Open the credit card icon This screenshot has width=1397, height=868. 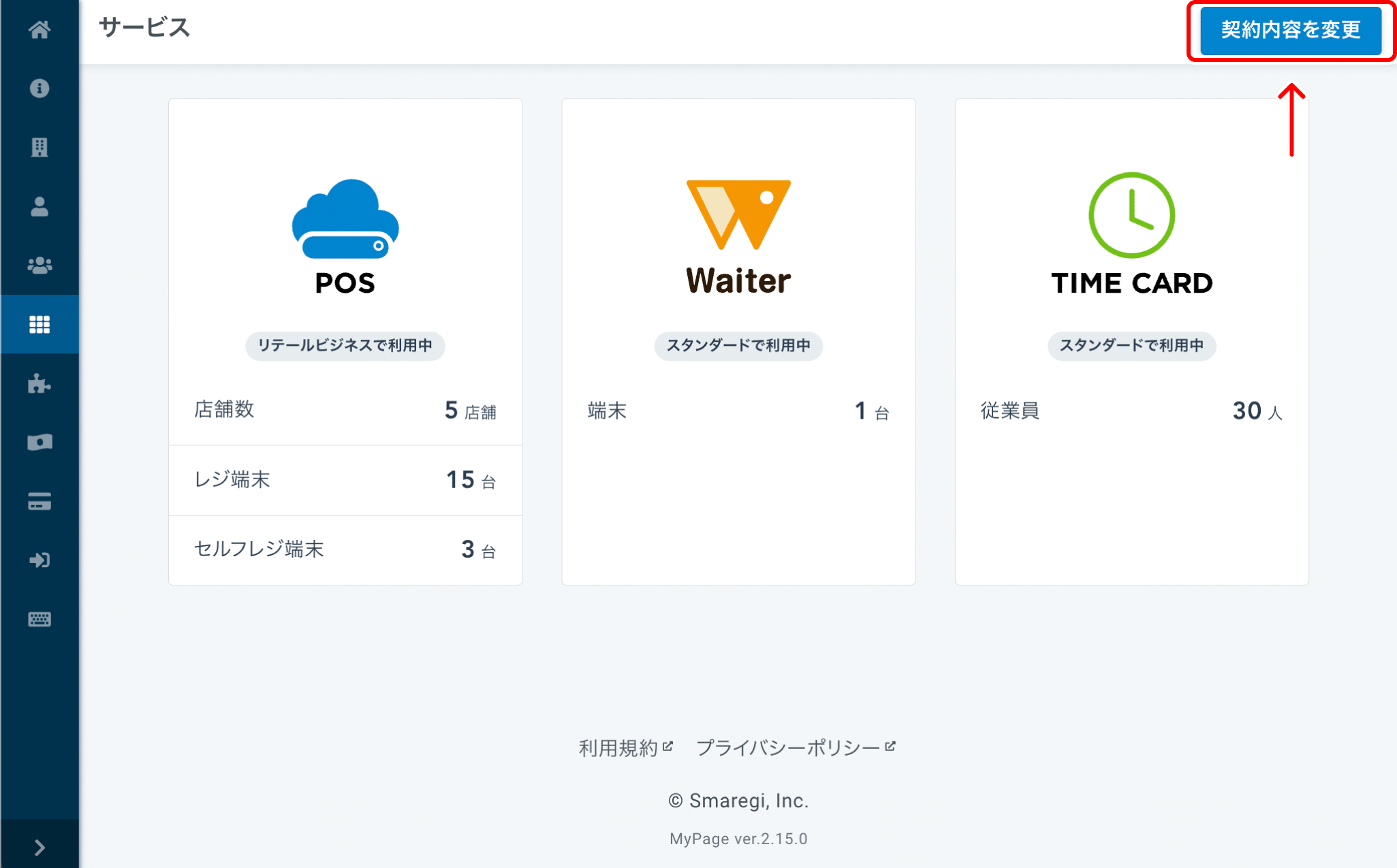pyautogui.click(x=40, y=502)
